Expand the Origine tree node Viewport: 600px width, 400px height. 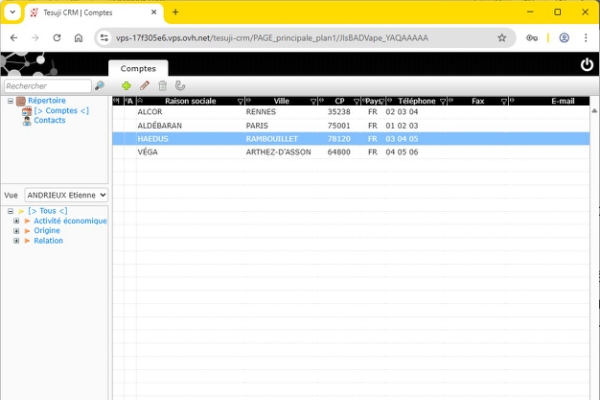tap(17, 231)
